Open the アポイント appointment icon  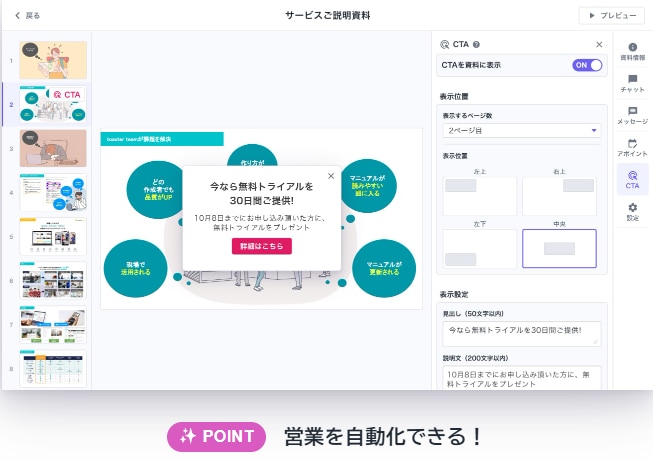tap(632, 147)
